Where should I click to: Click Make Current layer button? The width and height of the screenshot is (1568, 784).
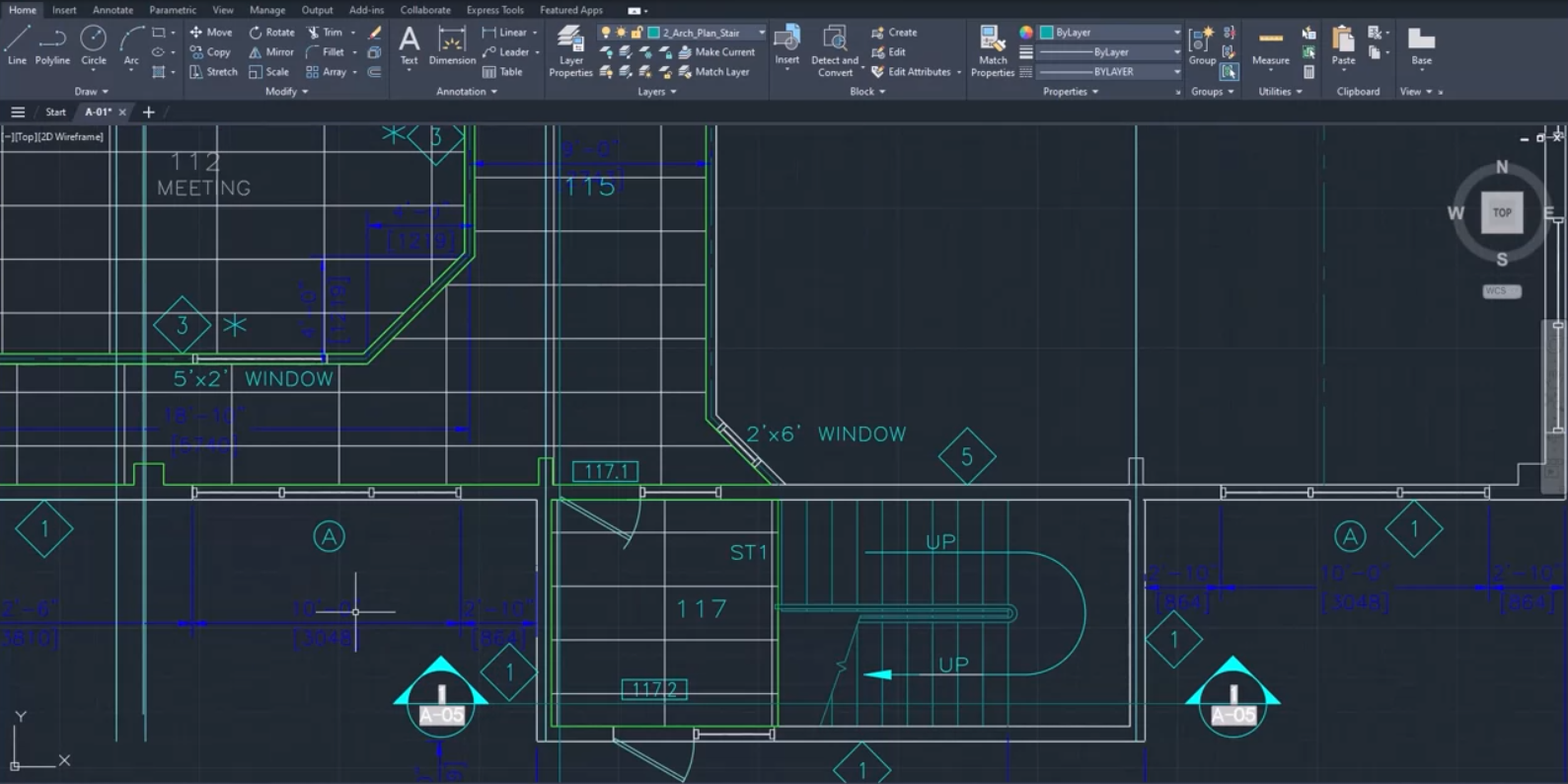(716, 52)
